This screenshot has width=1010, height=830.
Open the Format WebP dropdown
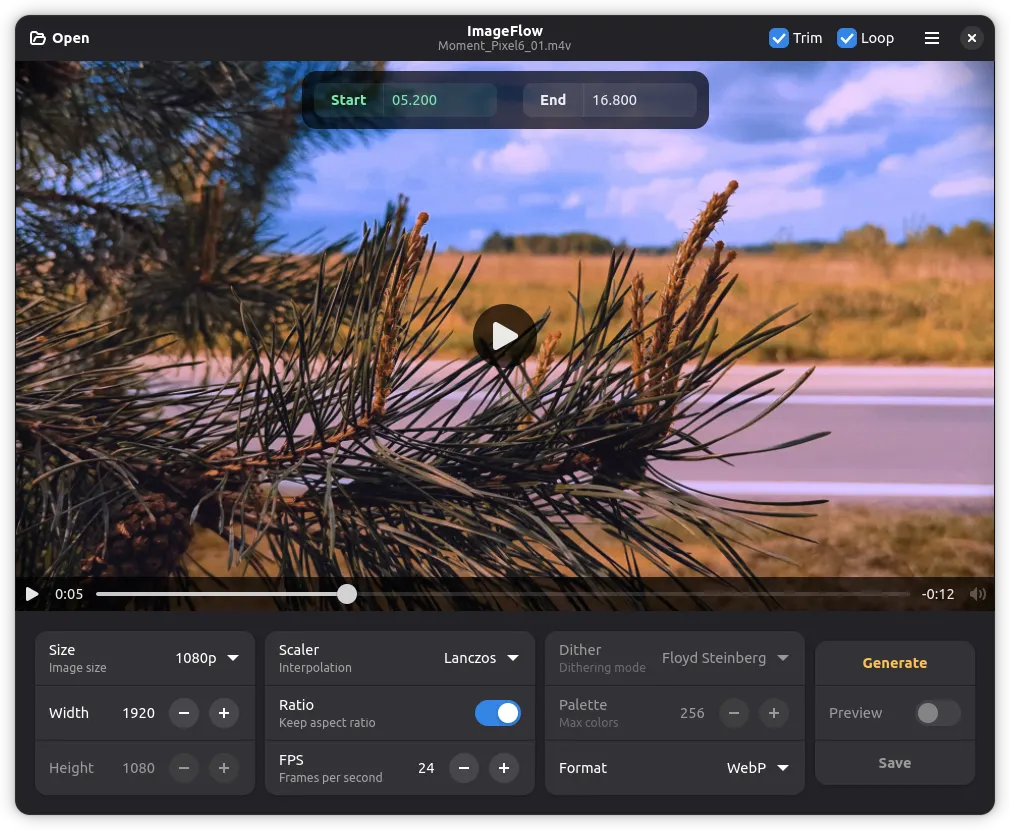pyautogui.click(x=758, y=768)
